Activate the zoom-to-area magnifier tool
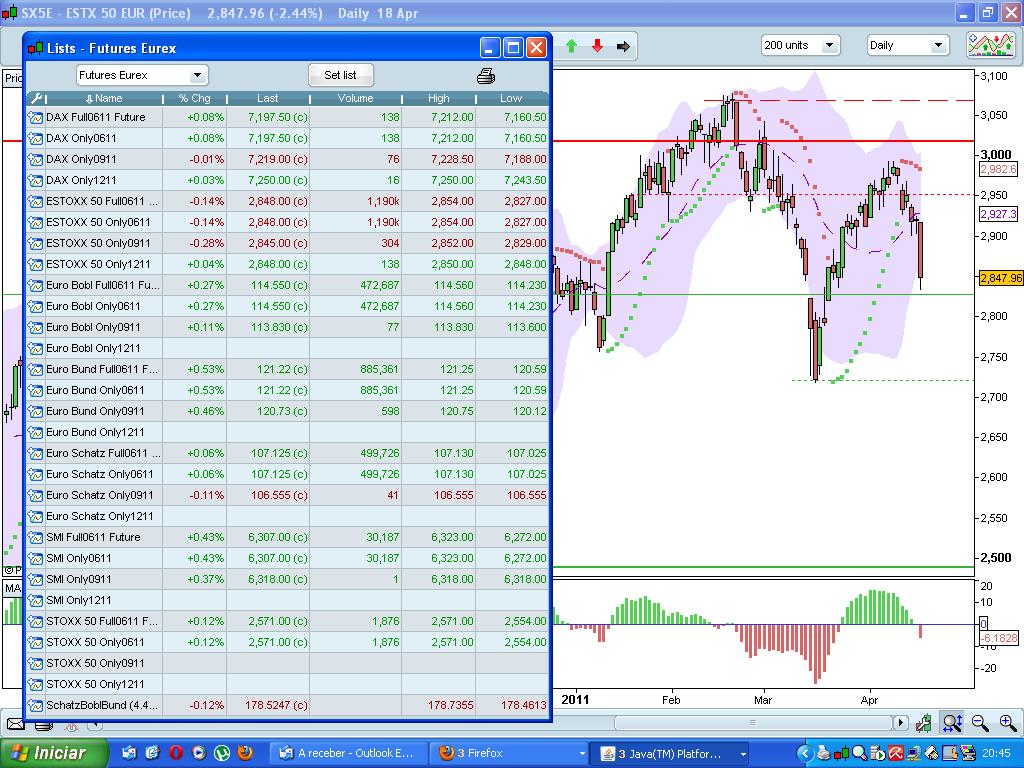 click(952, 722)
